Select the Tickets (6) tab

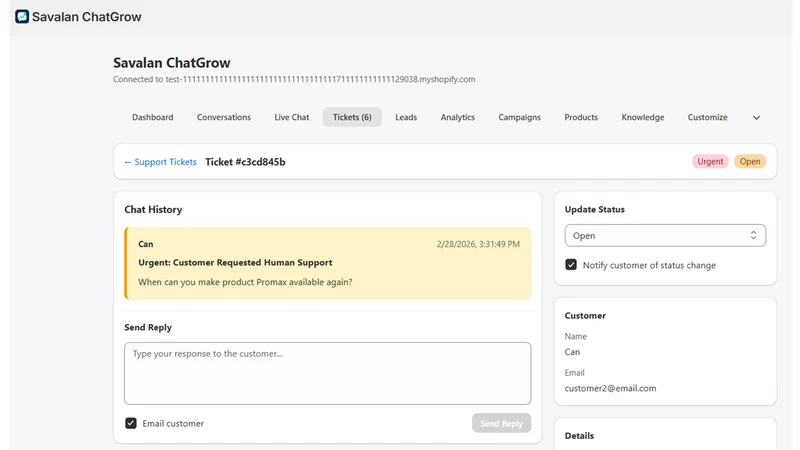[x=352, y=117]
